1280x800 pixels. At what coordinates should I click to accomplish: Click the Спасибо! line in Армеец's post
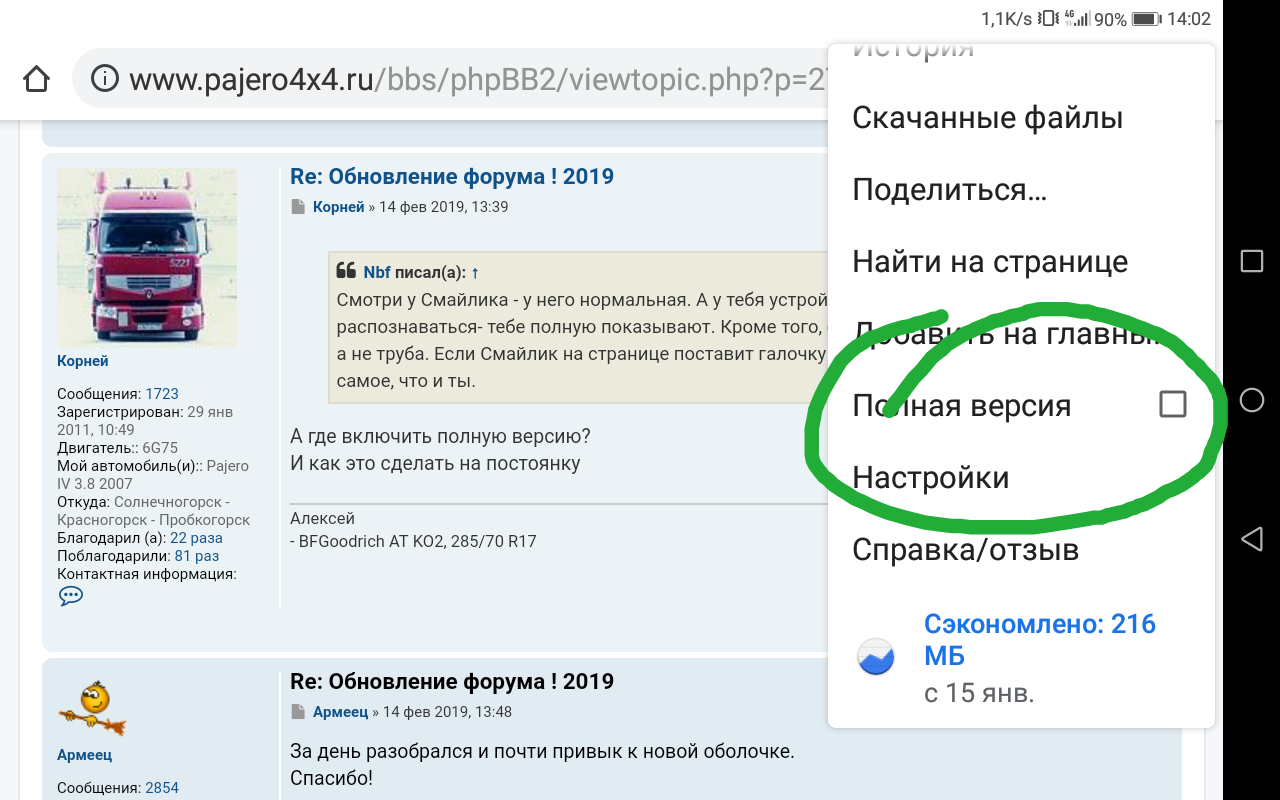pos(331,778)
